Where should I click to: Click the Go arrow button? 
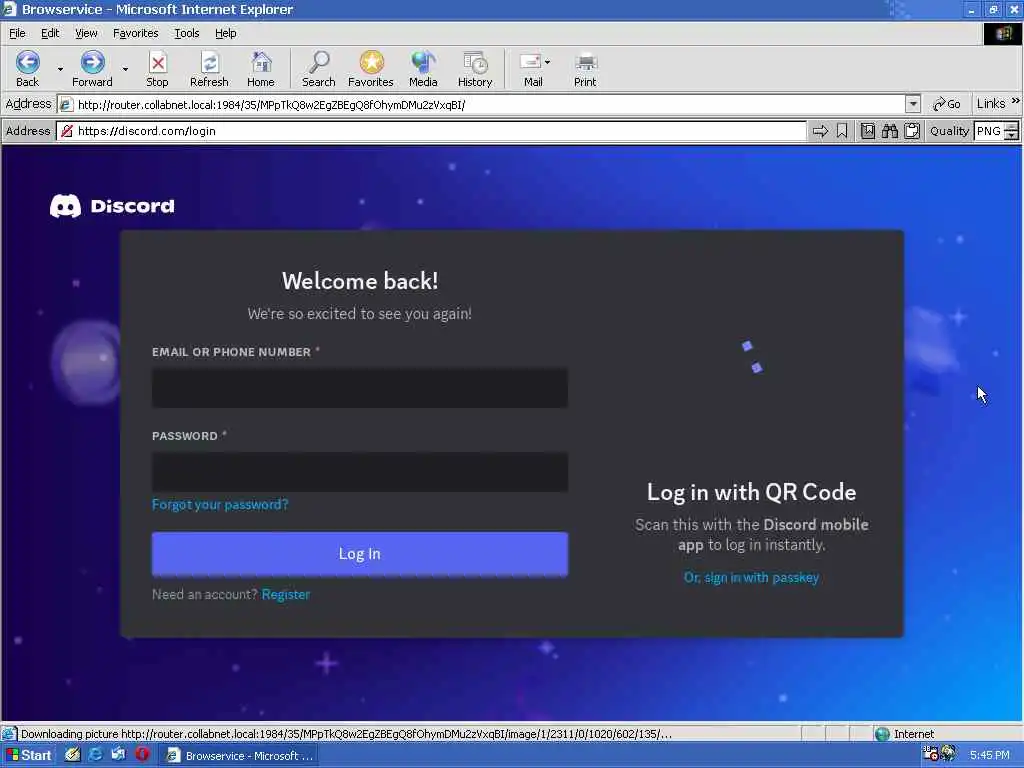947,104
